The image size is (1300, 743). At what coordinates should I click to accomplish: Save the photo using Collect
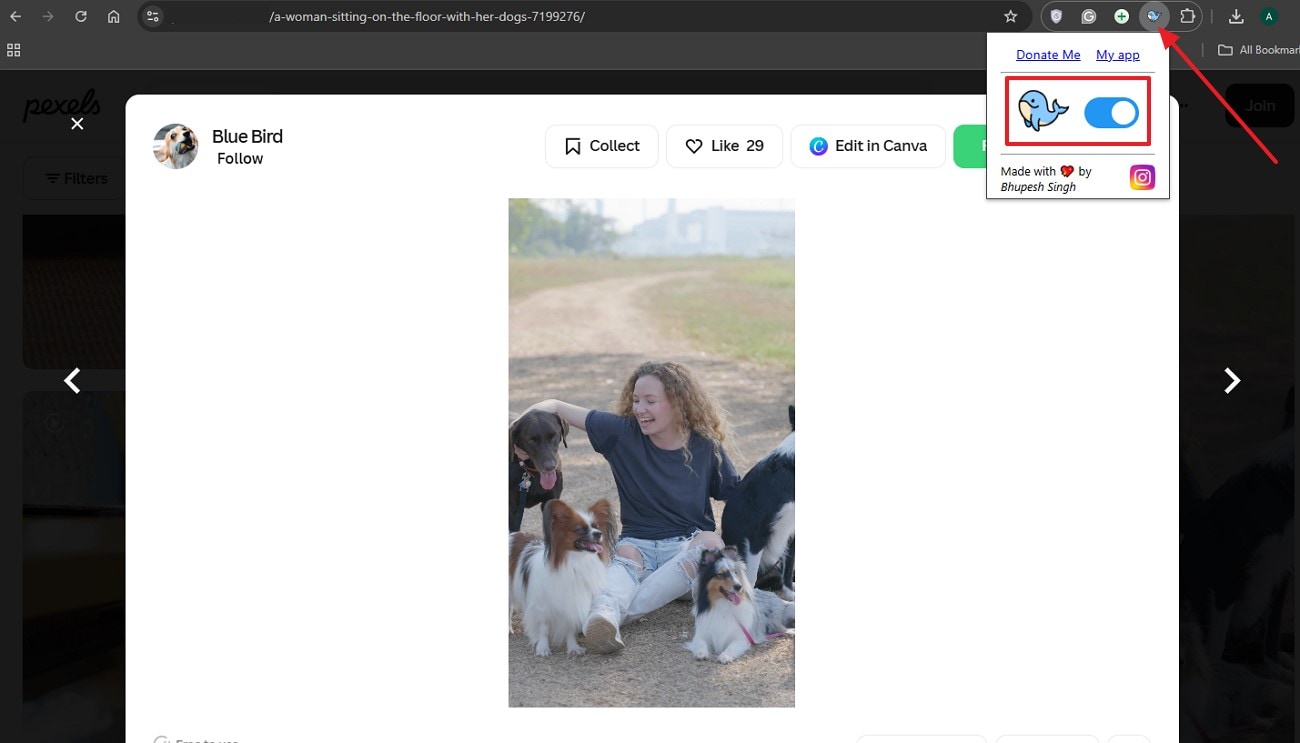(x=601, y=146)
